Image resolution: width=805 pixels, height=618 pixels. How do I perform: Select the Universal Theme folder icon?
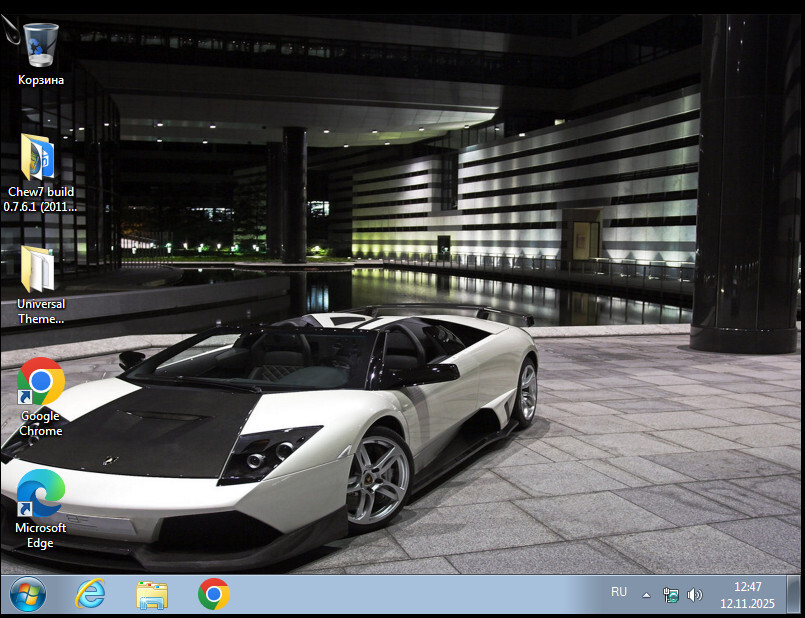click(x=40, y=269)
